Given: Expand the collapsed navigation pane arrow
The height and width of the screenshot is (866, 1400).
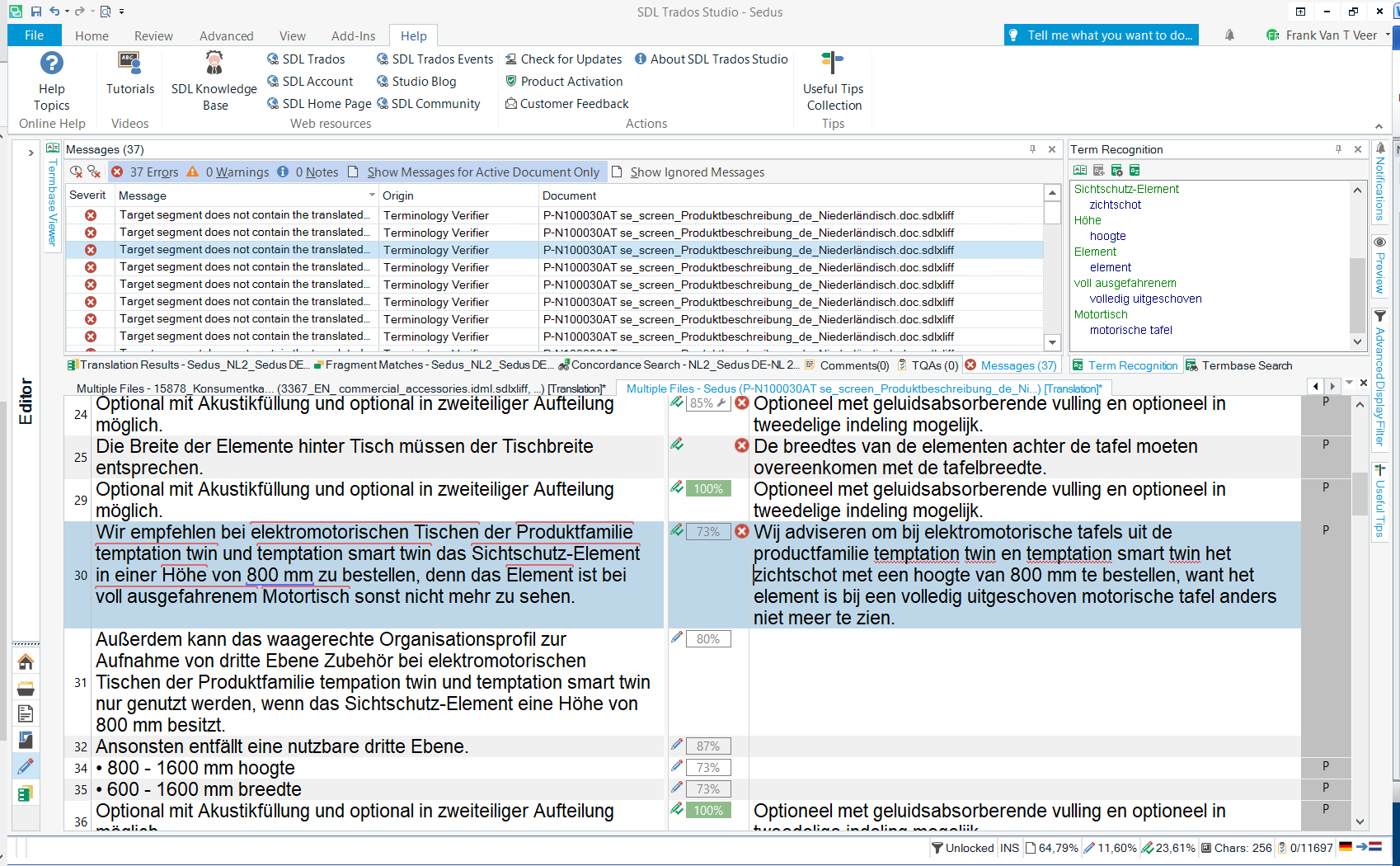Looking at the screenshot, I should coord(31,153).
